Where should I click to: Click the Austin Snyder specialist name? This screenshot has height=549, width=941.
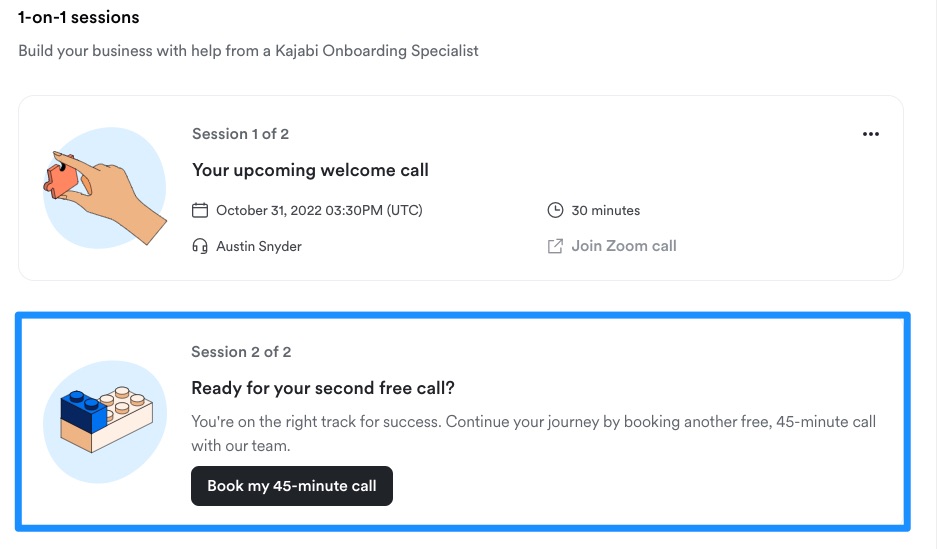click(259, 247)
